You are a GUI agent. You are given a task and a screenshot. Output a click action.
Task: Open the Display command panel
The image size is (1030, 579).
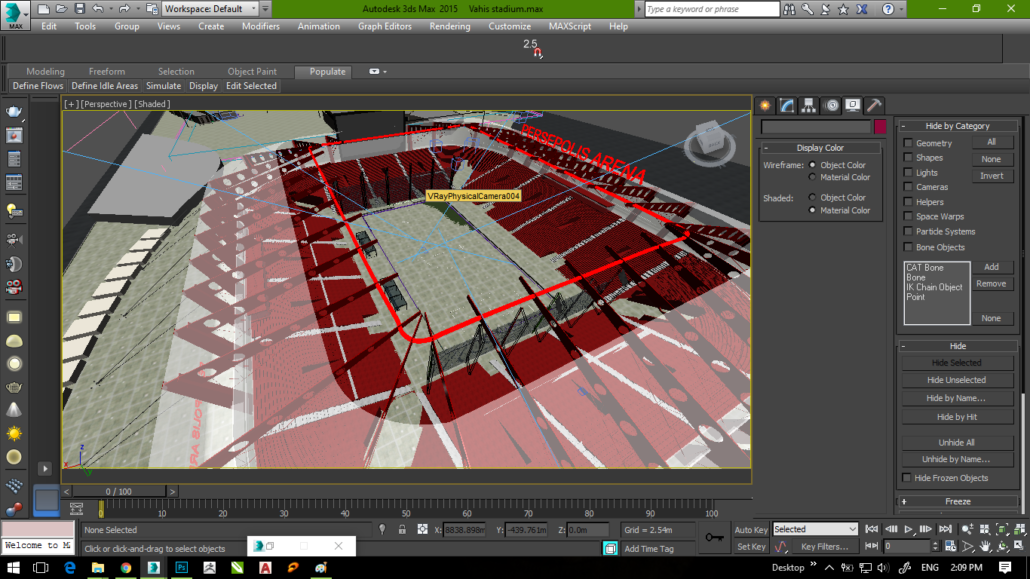click(853, 105)
